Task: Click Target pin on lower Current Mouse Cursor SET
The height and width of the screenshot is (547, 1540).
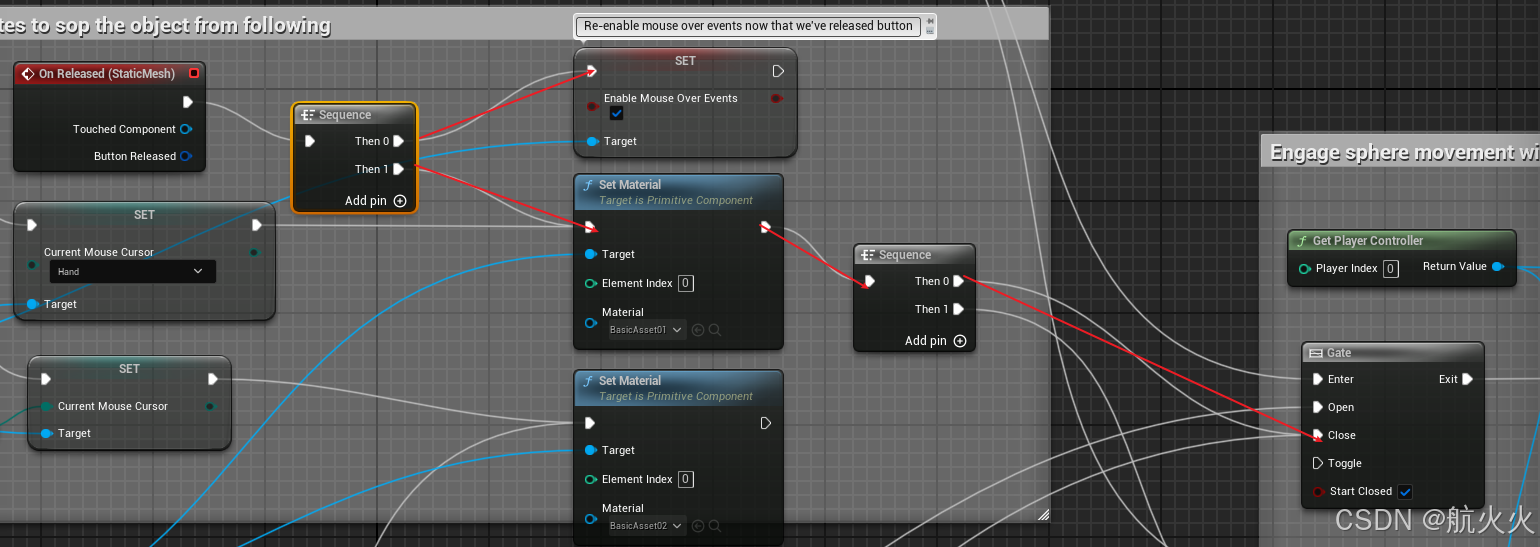Action: pos(46,433)
